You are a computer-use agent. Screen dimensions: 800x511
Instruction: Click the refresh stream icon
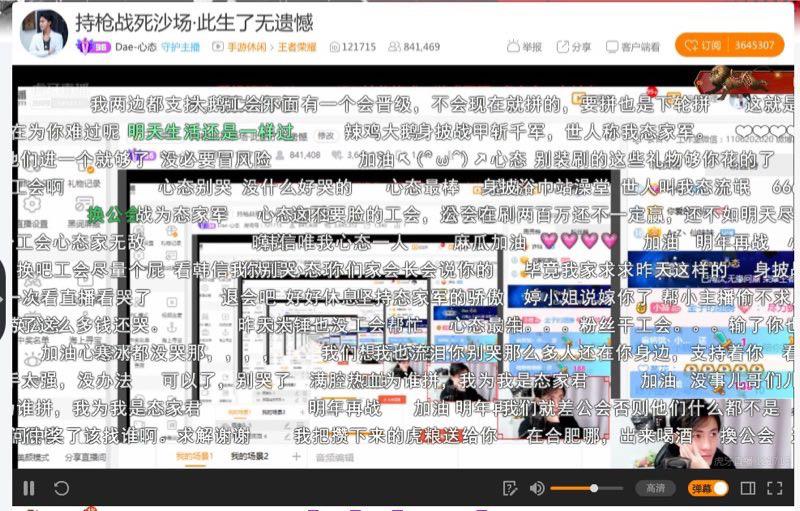[61, 488]
